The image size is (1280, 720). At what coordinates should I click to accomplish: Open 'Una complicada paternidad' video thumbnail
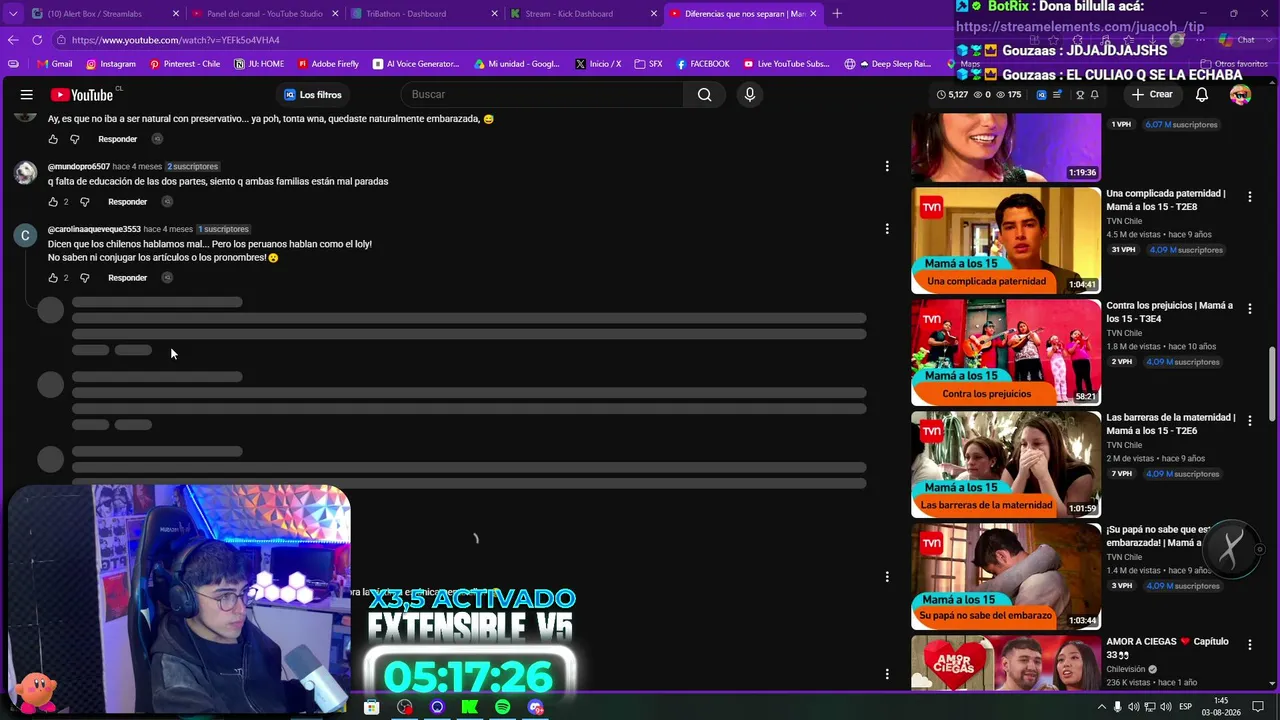(1006, 240)
